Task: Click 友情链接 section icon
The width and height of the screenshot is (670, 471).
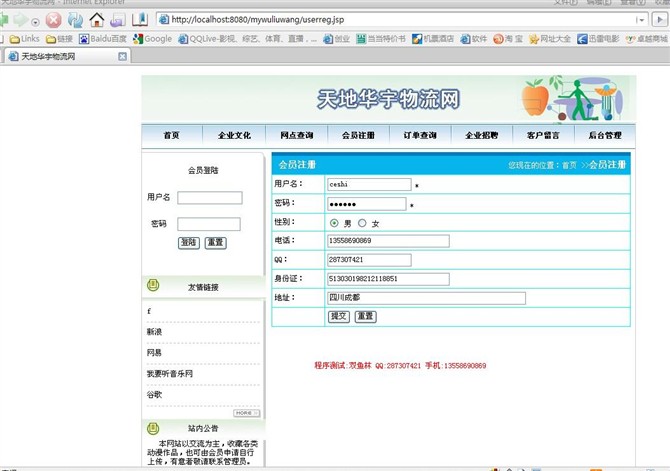Action: click(x=153, y=285)
